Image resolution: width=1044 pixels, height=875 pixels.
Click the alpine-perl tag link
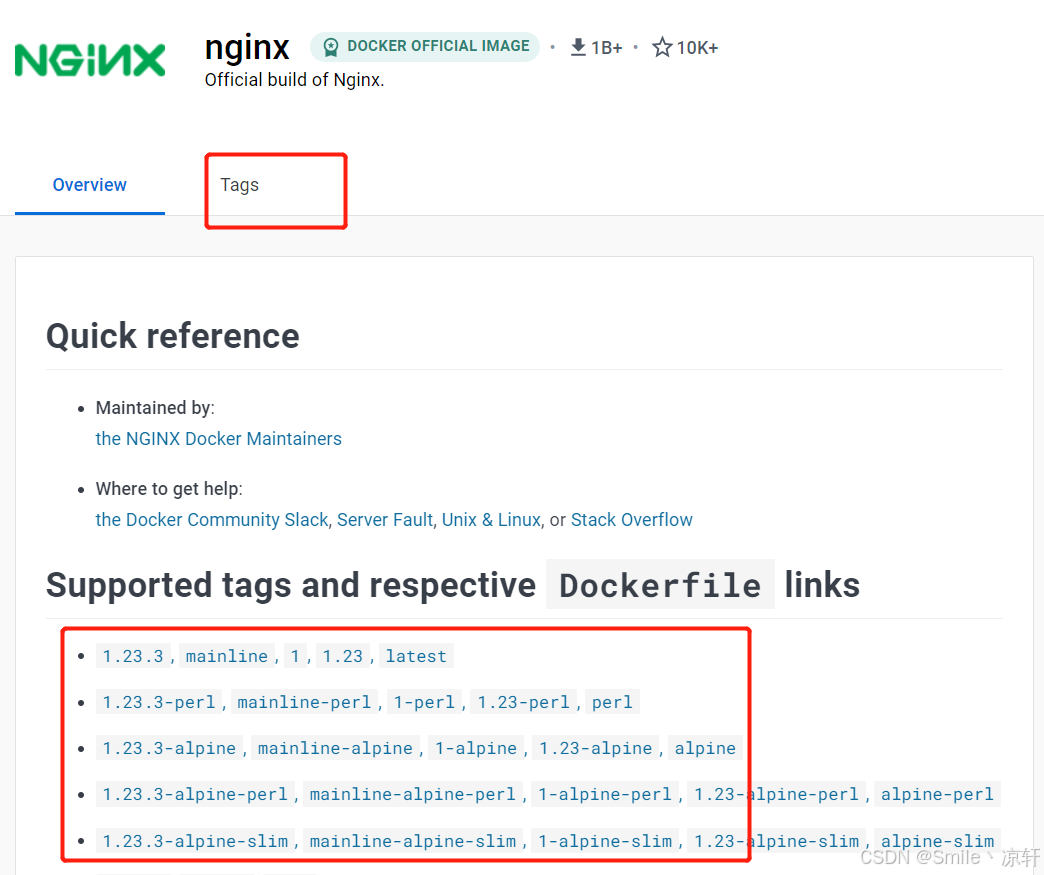[937, 794]
